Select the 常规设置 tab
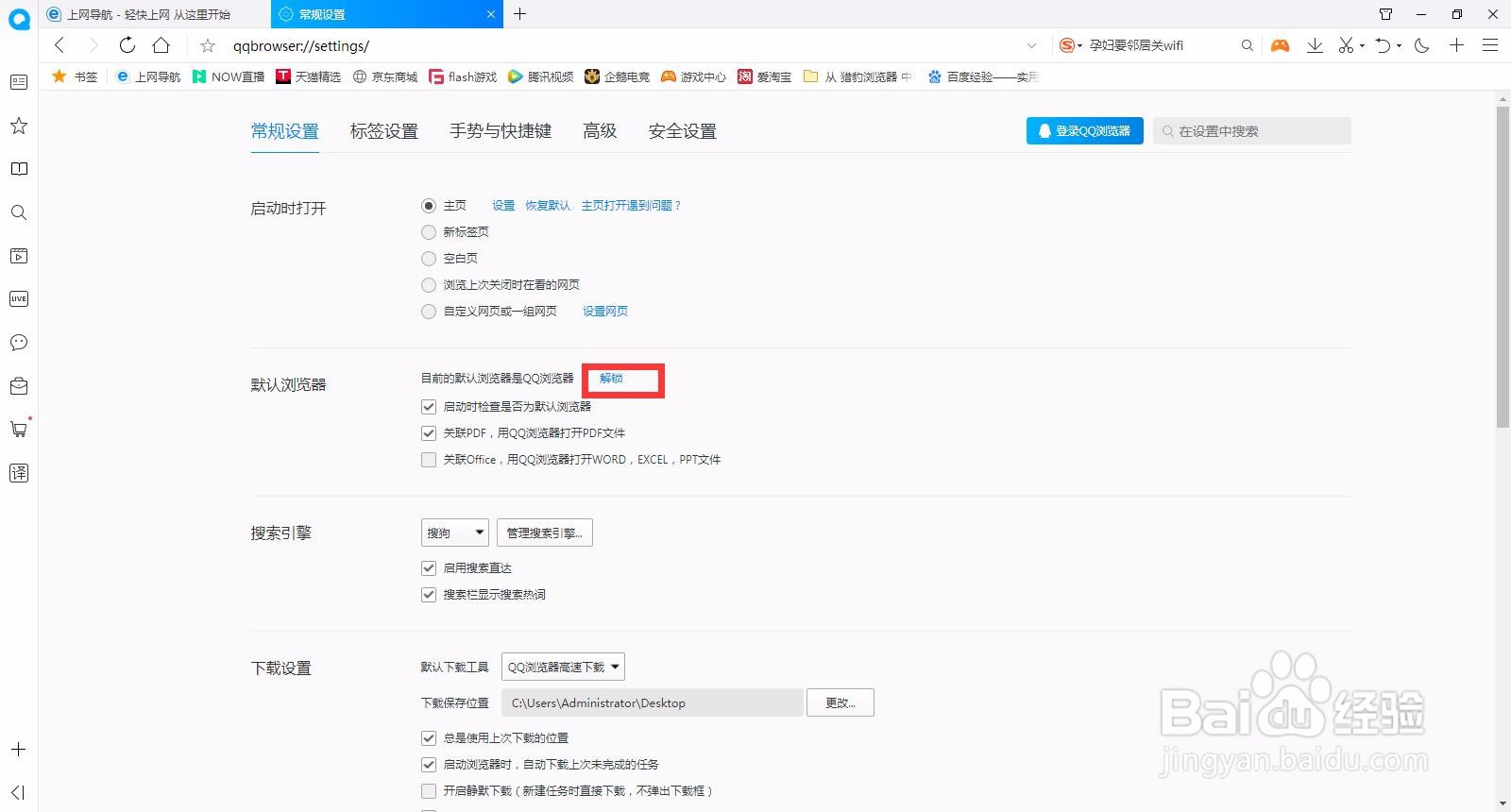The image size is (1511, 812). tap(285, 131)
